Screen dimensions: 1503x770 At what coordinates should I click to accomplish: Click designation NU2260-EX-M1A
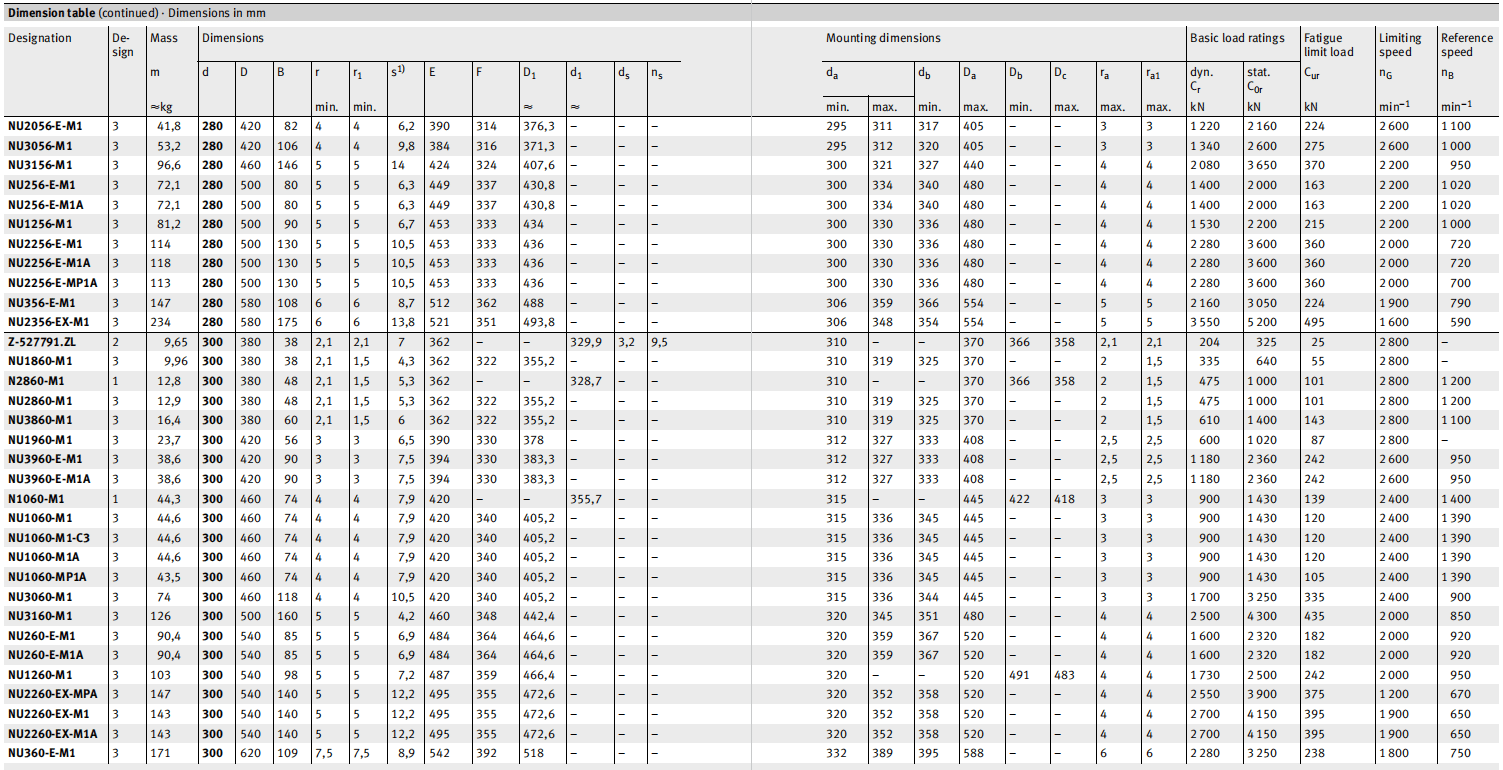point(52,733)
